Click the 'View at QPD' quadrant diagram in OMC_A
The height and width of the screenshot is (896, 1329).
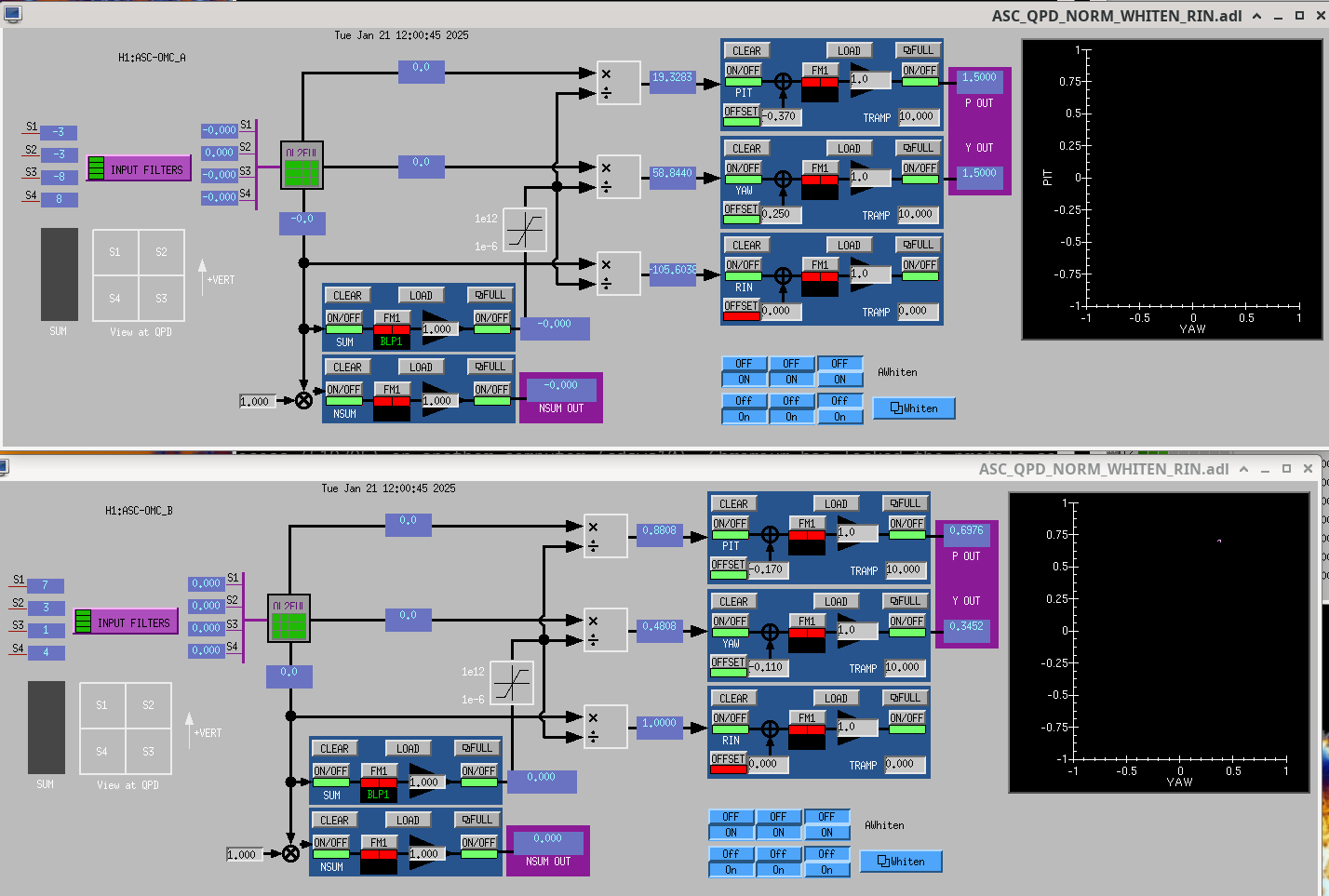[x=139, y=275]
